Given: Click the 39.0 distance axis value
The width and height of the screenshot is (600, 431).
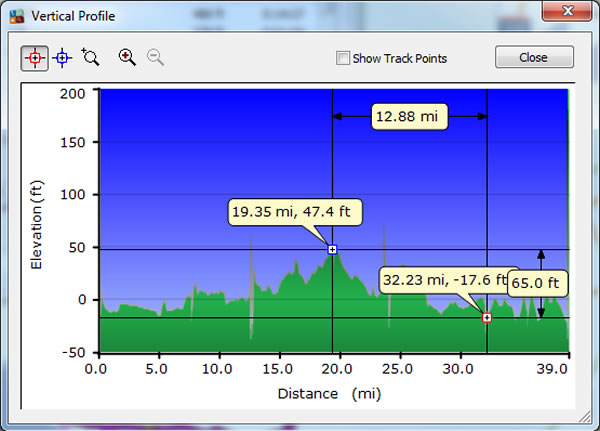Looking at the screenshot, I should pos(551,369).
